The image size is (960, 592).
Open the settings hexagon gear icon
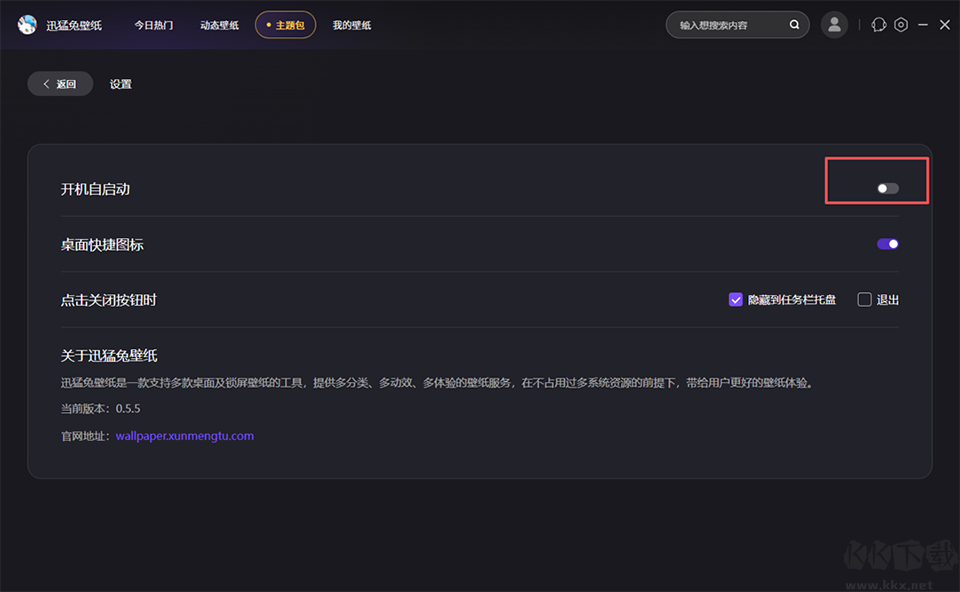click(901, 25)
